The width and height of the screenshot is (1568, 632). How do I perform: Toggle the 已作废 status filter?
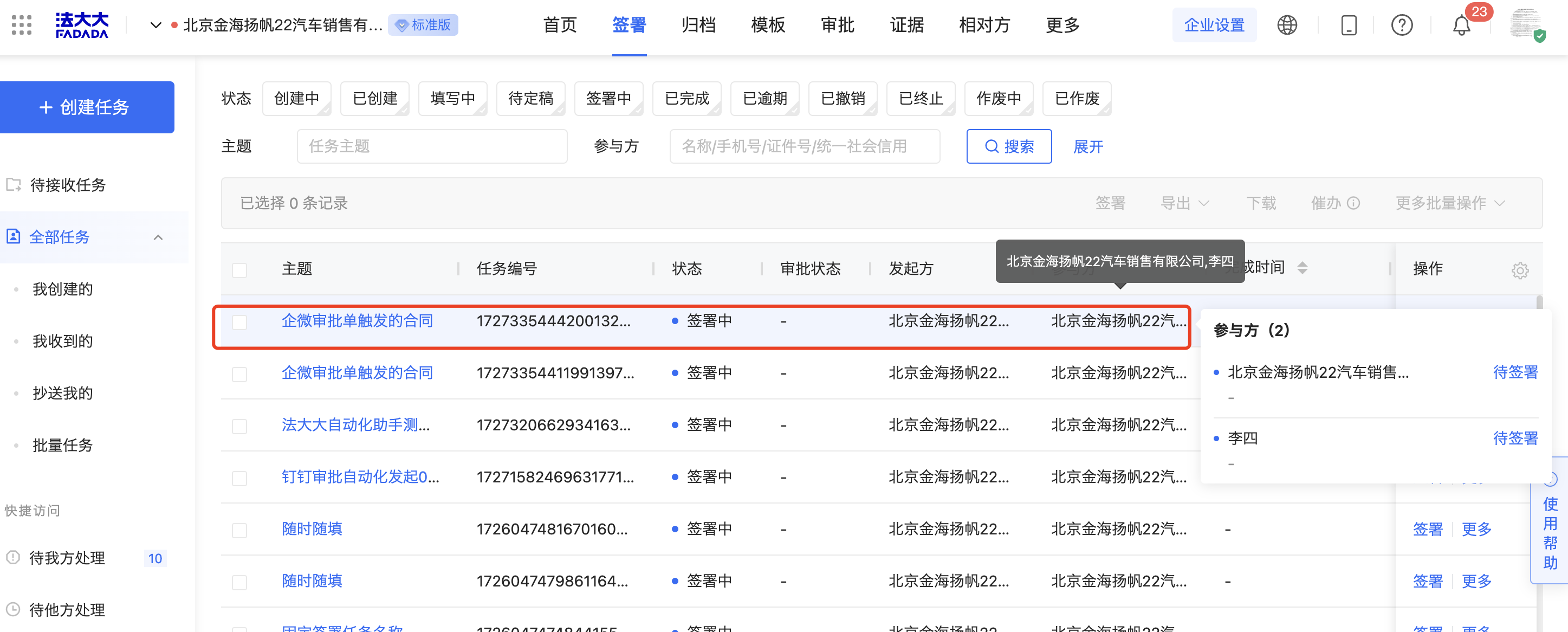1078,99
